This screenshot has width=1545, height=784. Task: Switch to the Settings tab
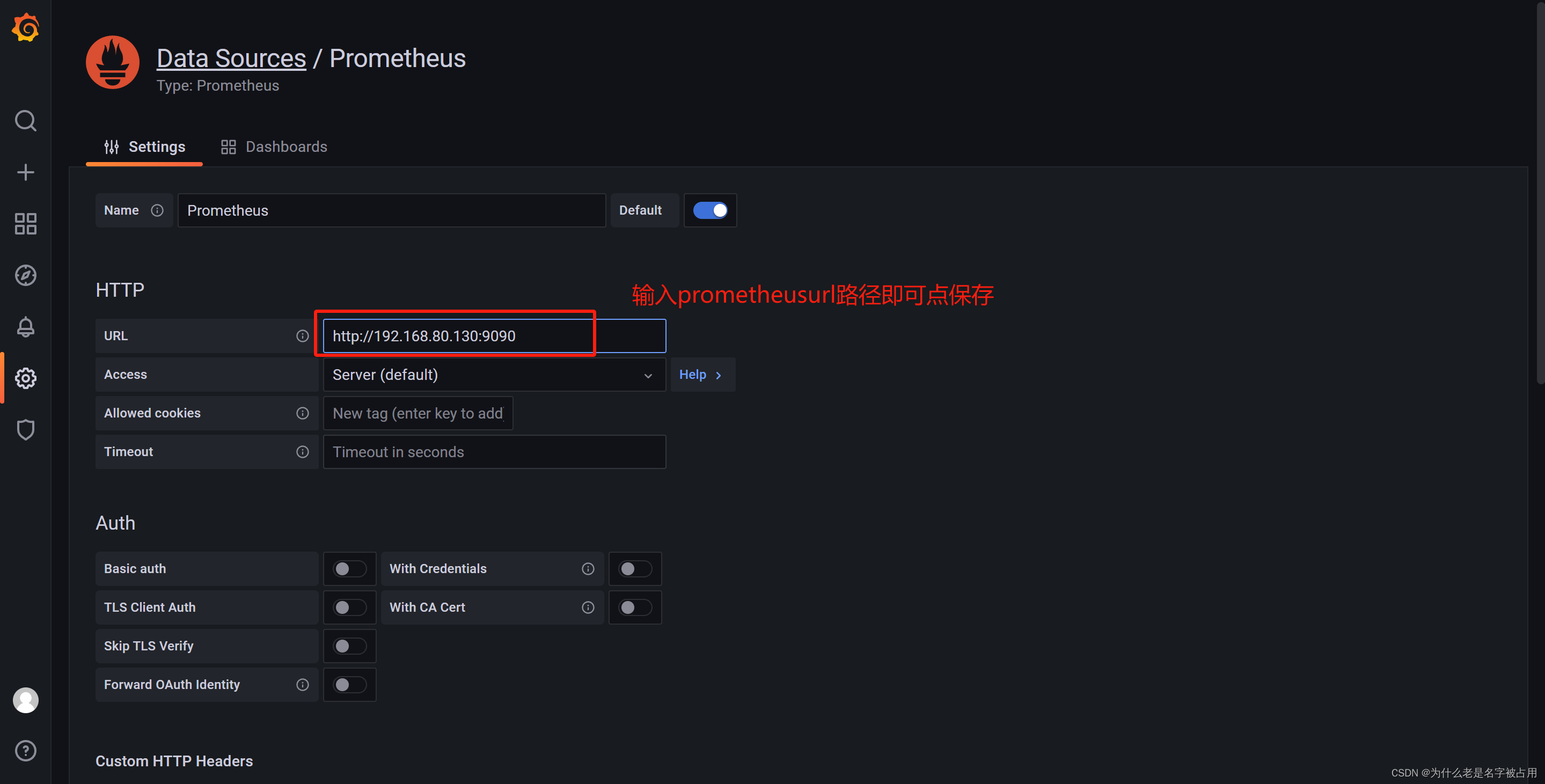pyautogui.click(x=144, y=147)
